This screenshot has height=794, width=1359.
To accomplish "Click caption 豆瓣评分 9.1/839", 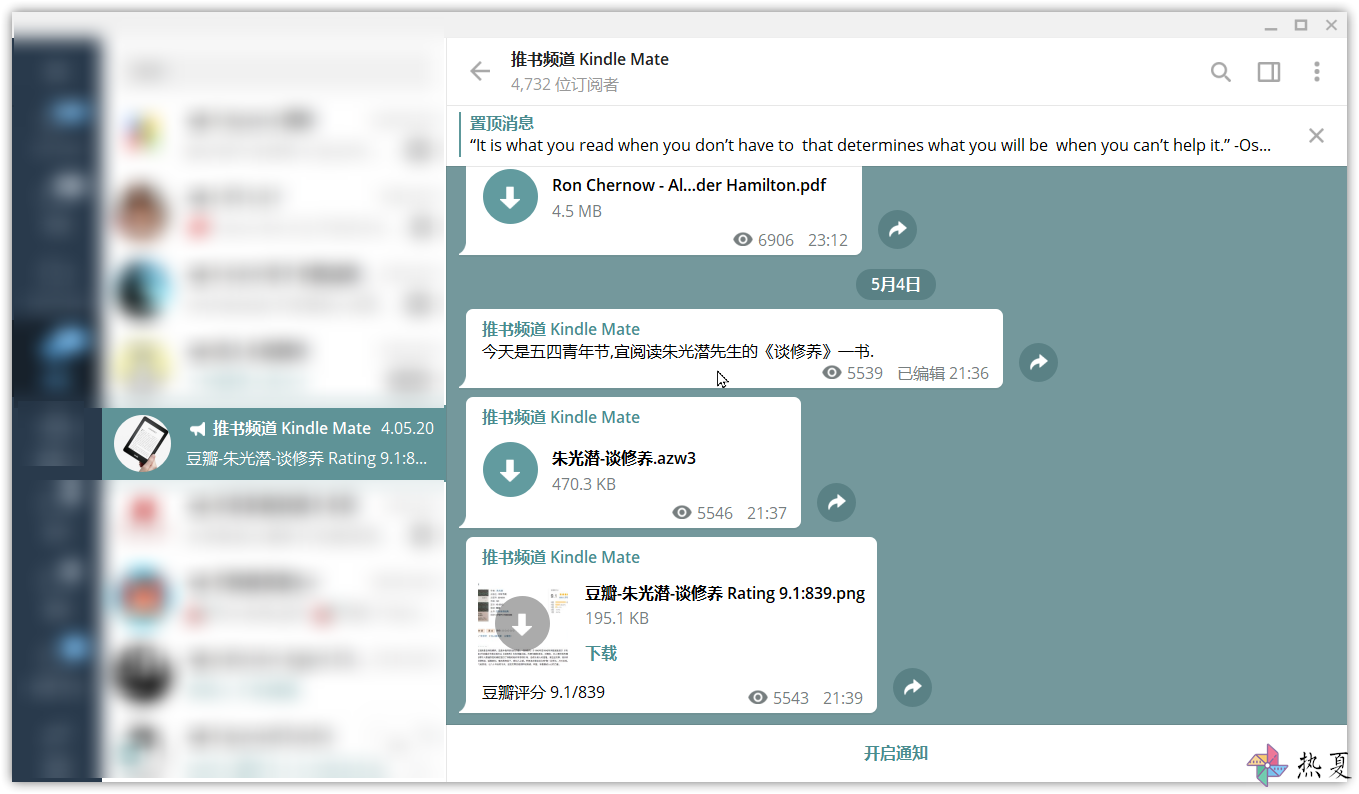I will 543,692.
